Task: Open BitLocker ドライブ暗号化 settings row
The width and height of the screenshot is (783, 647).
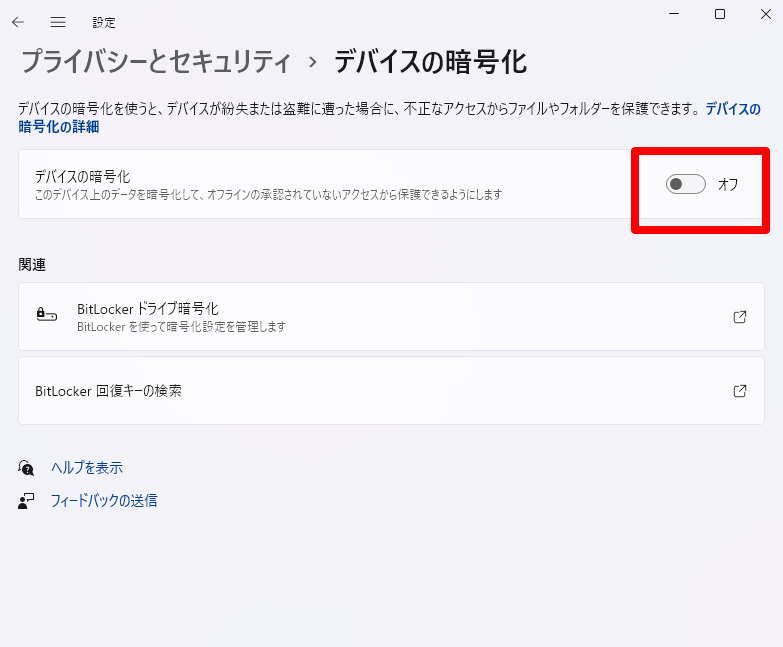Action: 380,317
